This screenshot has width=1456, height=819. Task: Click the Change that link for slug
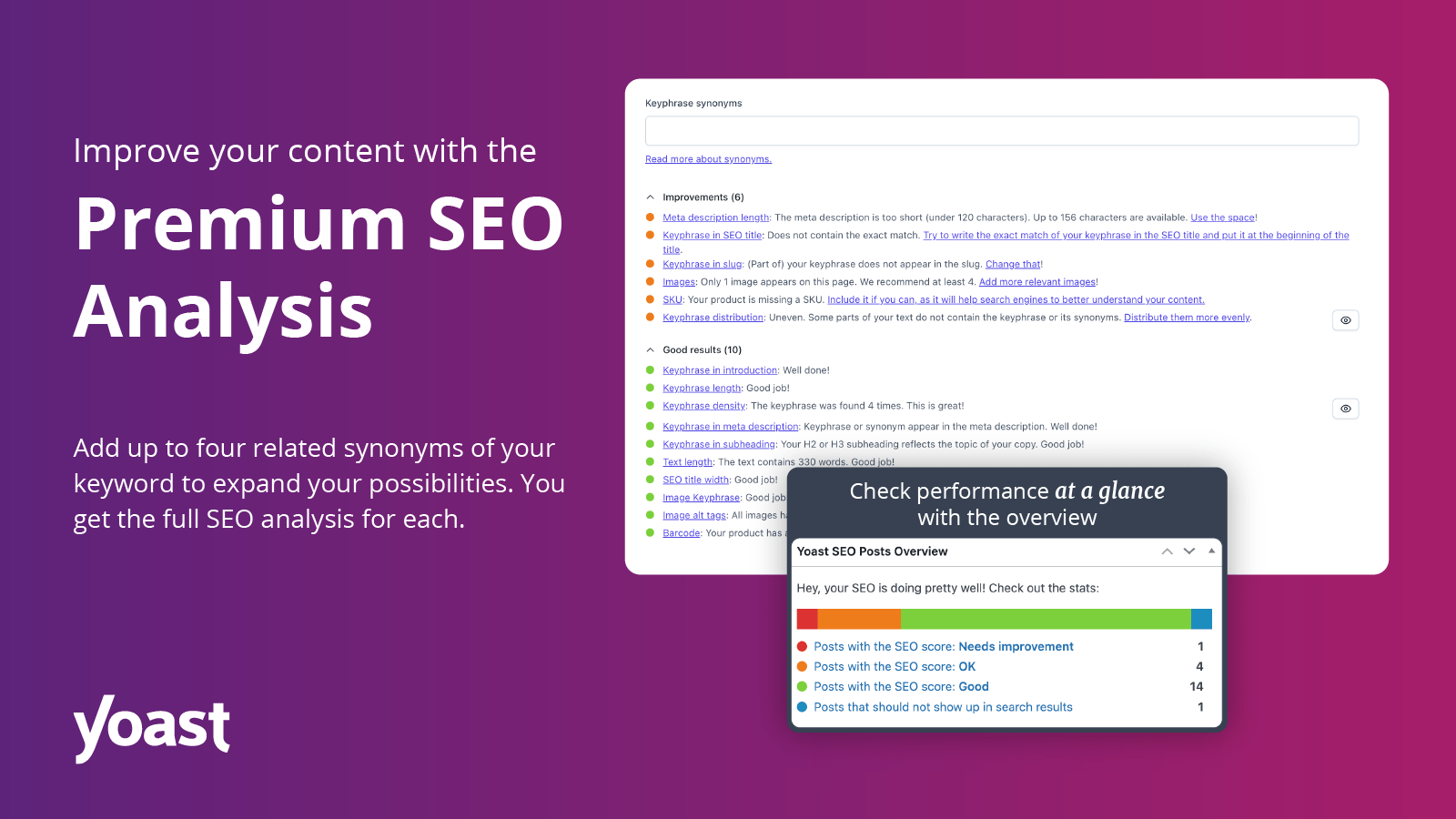coord(1013,264)
